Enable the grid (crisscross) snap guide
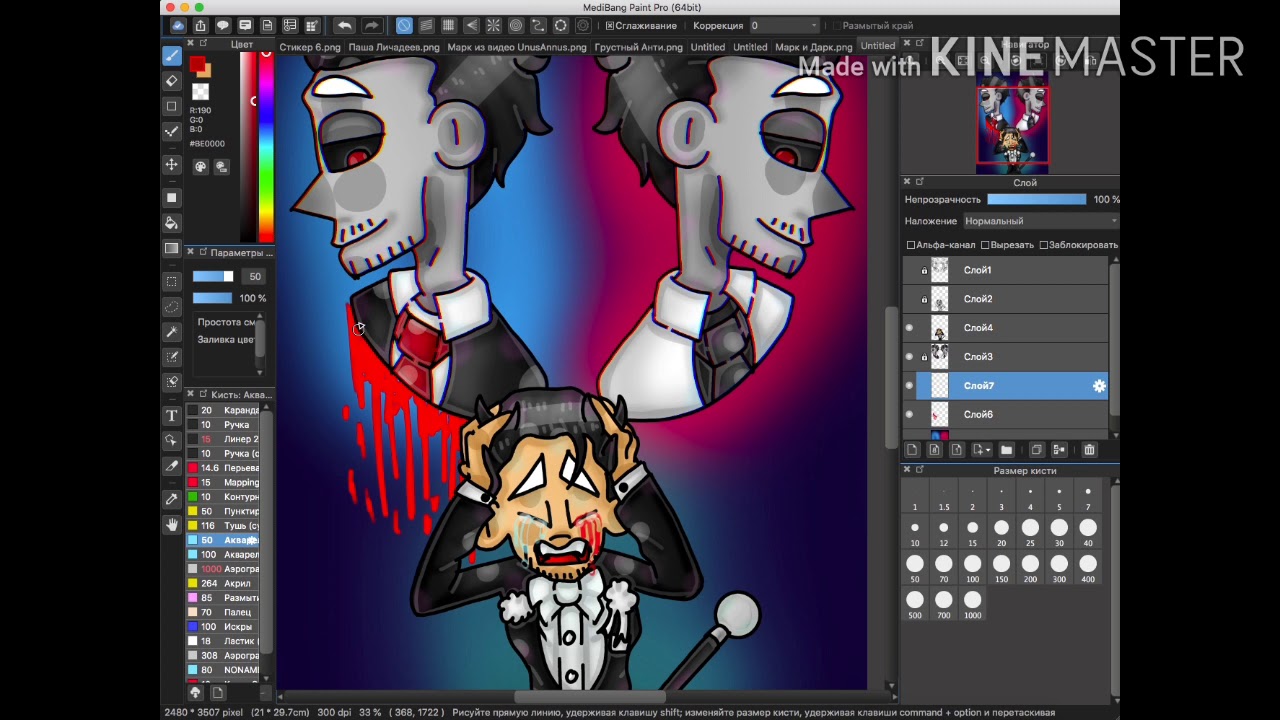The height and width of the screenshot is (720, 1280). pyautogui.click(x=449, y=25)
